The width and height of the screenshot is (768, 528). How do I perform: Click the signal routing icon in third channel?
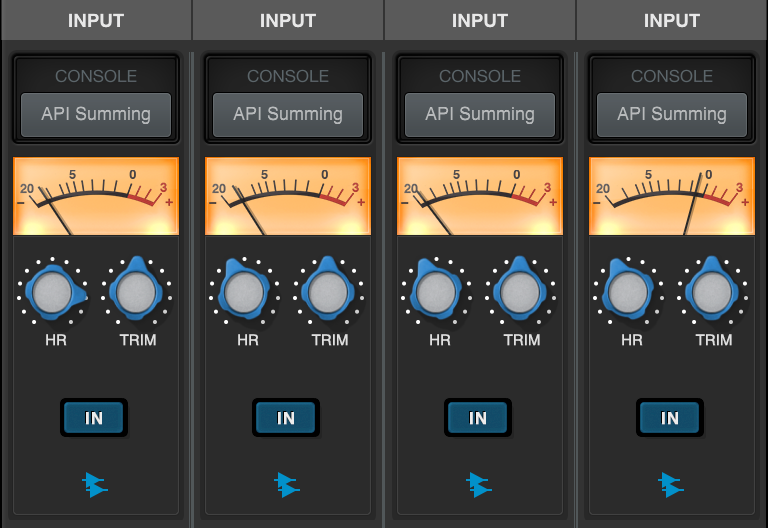click(x=479, y=484)
